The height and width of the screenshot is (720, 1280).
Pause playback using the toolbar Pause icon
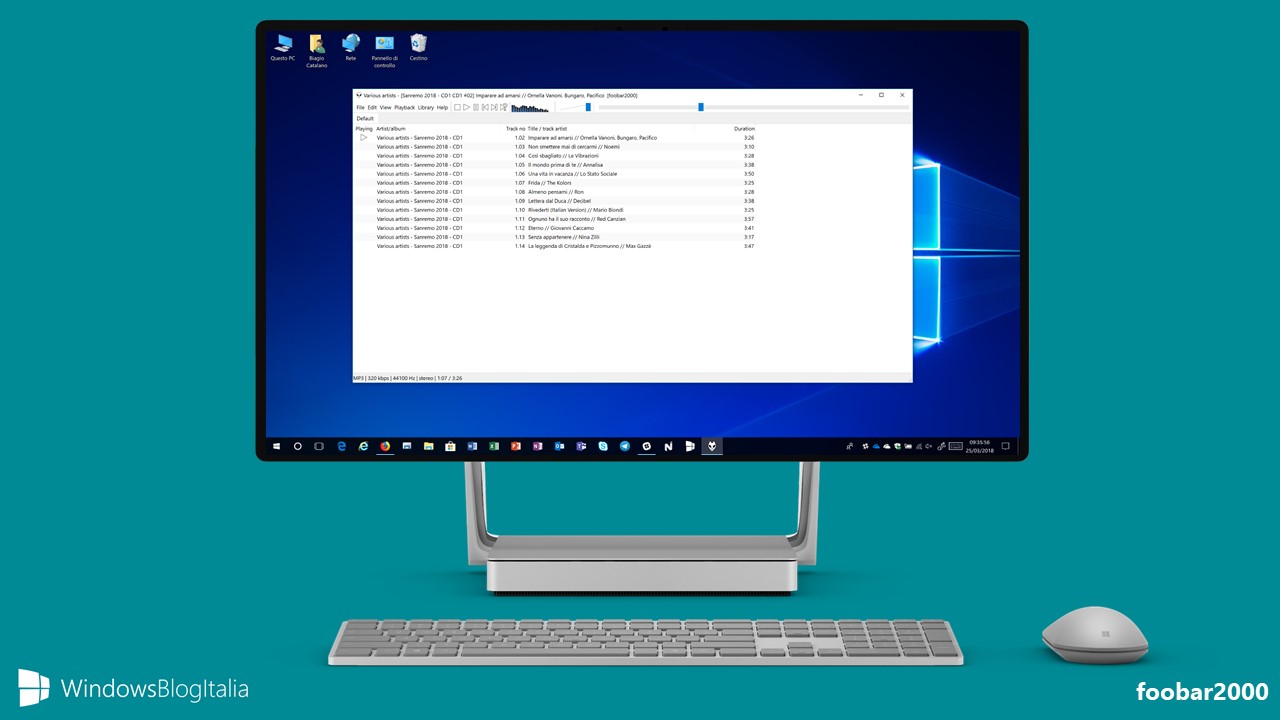click(476, 107)
